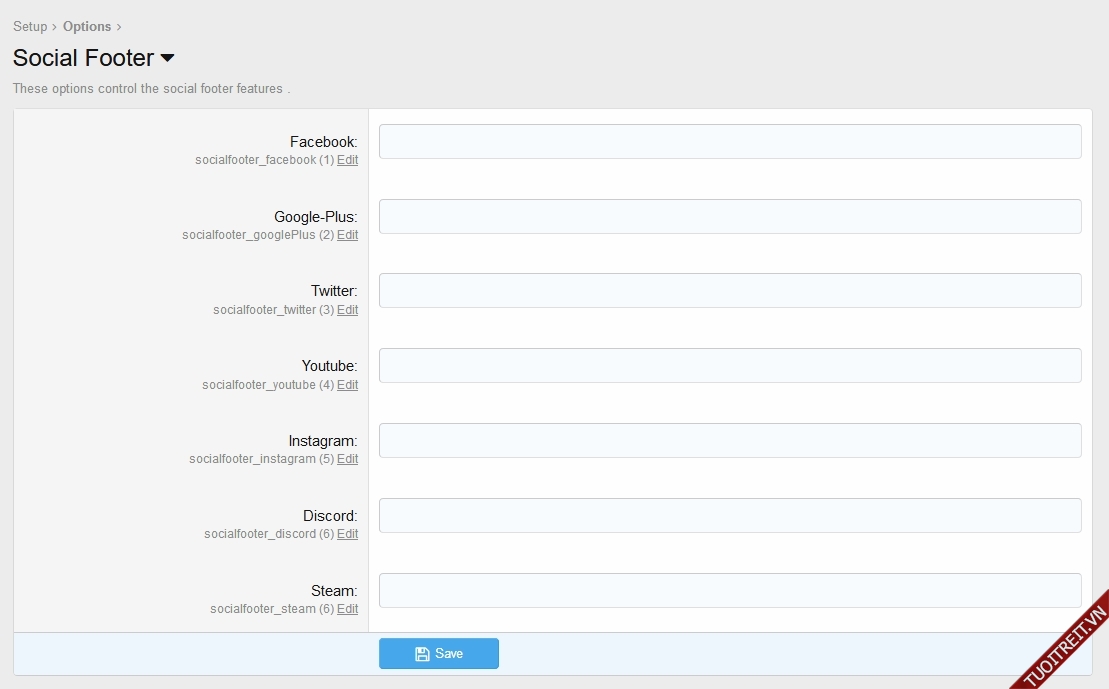Click the 'socialfooter_googlePlus (2)' text

(258, 235)
